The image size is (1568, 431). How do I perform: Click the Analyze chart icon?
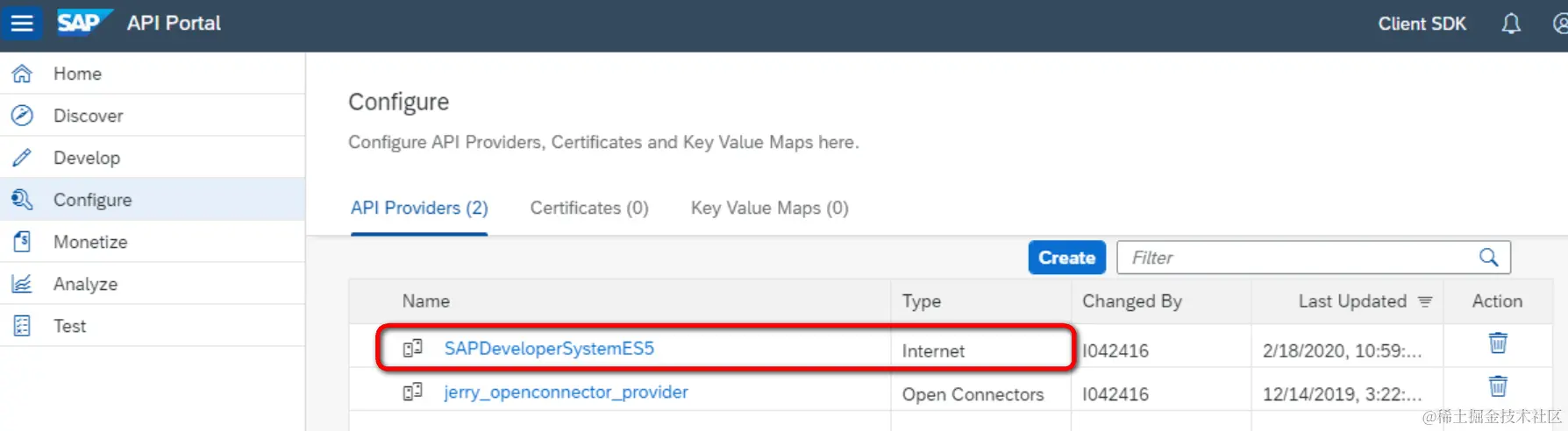22,284
